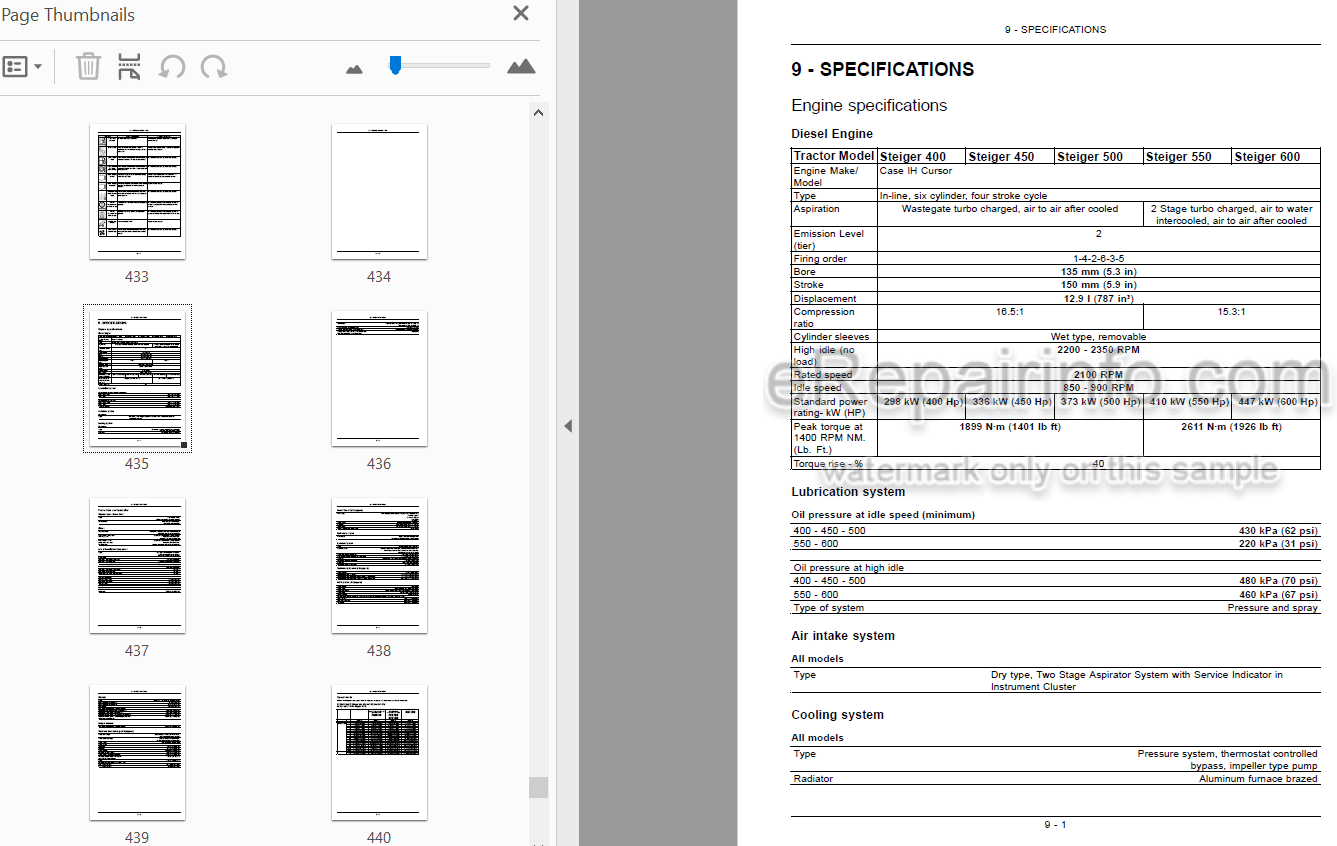Image resolution: width=1337 pixels, height=846 pixels.
Task: Click the 'Page Thumbnails' panel title
Action: 68,15
